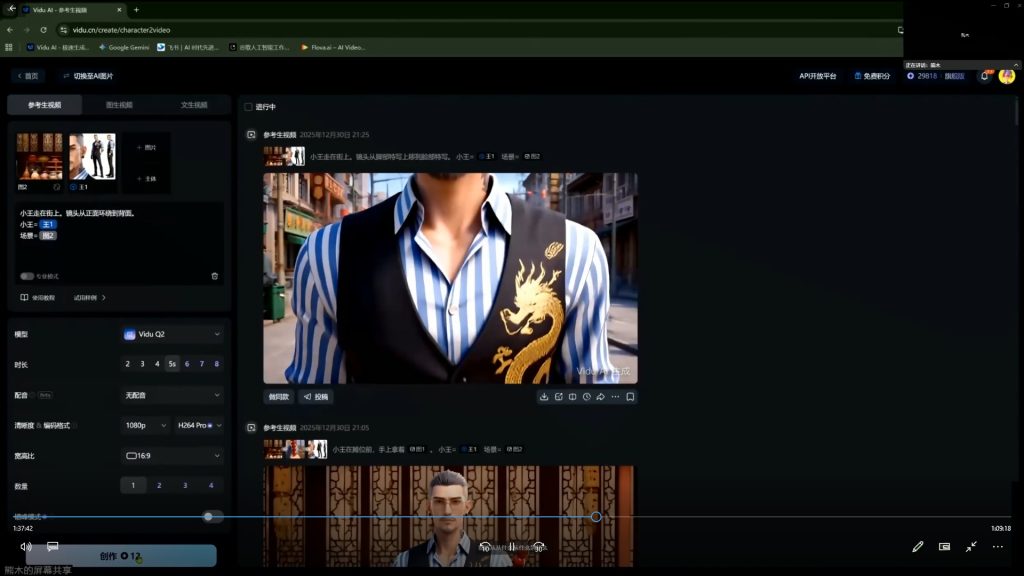Delete the prompt with the trash icon
Image resolution: width=1024 pixels, height=576 pixels.
pyautogui.click(x=214, y=276)
